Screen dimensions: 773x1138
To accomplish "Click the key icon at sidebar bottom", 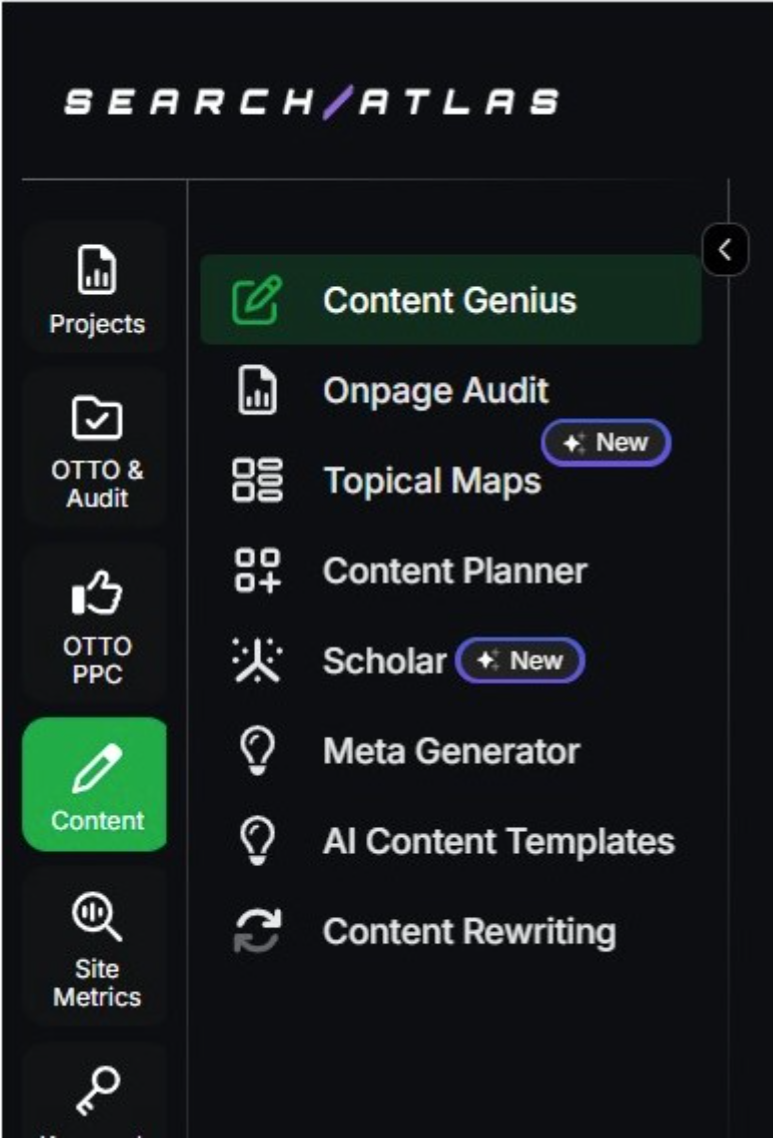I will click(97, 1090).
